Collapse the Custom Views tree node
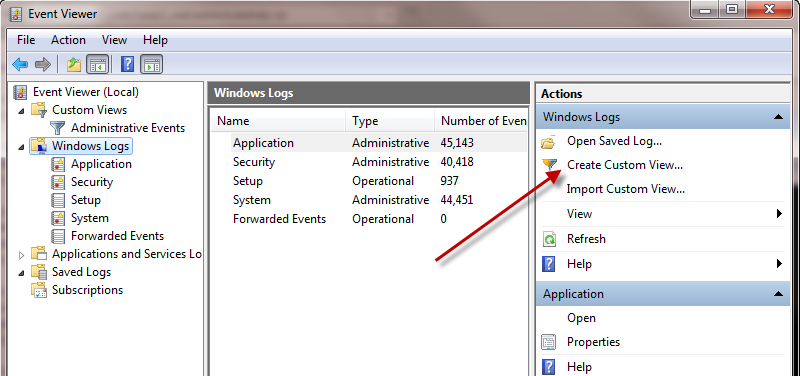Viewport: 800px width, 376px height. pos(21,111)
